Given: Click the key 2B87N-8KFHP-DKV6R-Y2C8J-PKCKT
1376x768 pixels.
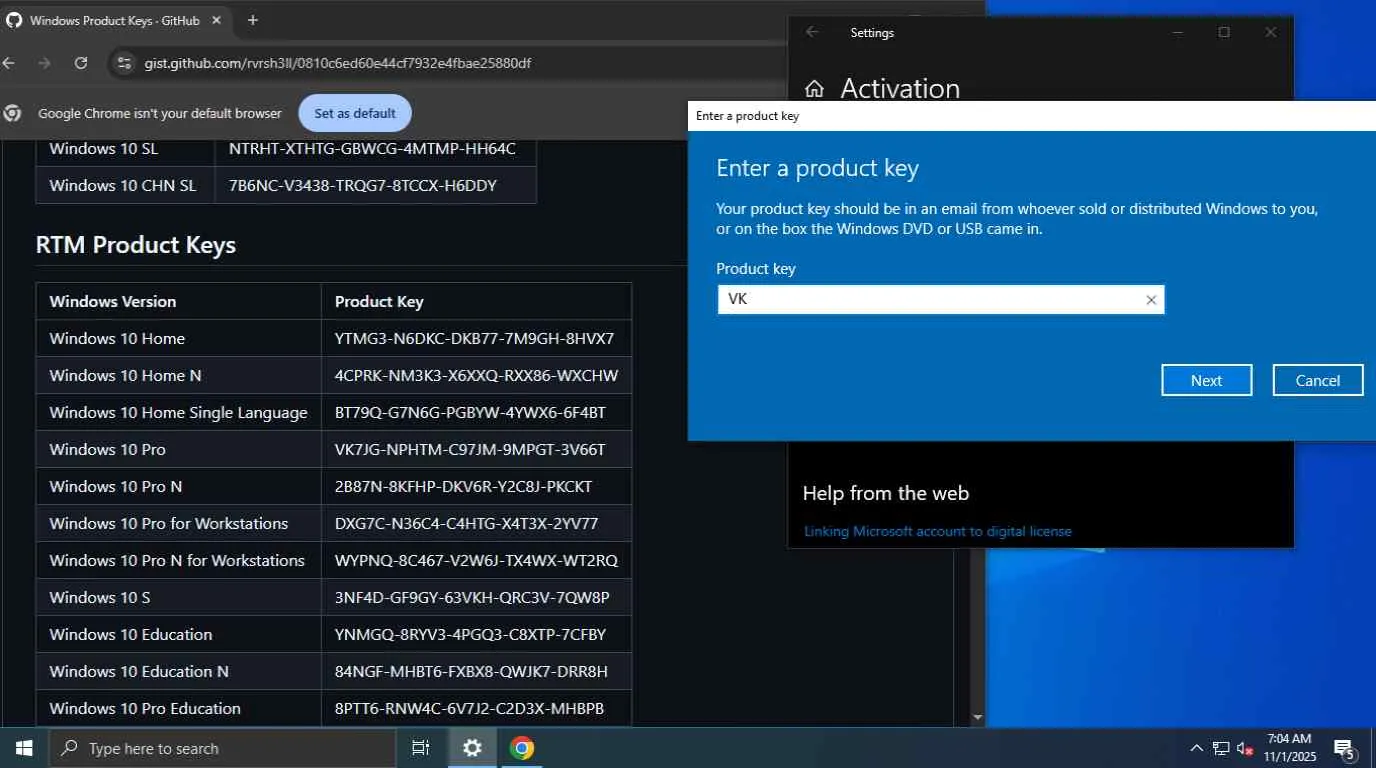Looking at the screenshot, I should click(x=463, y=486).
